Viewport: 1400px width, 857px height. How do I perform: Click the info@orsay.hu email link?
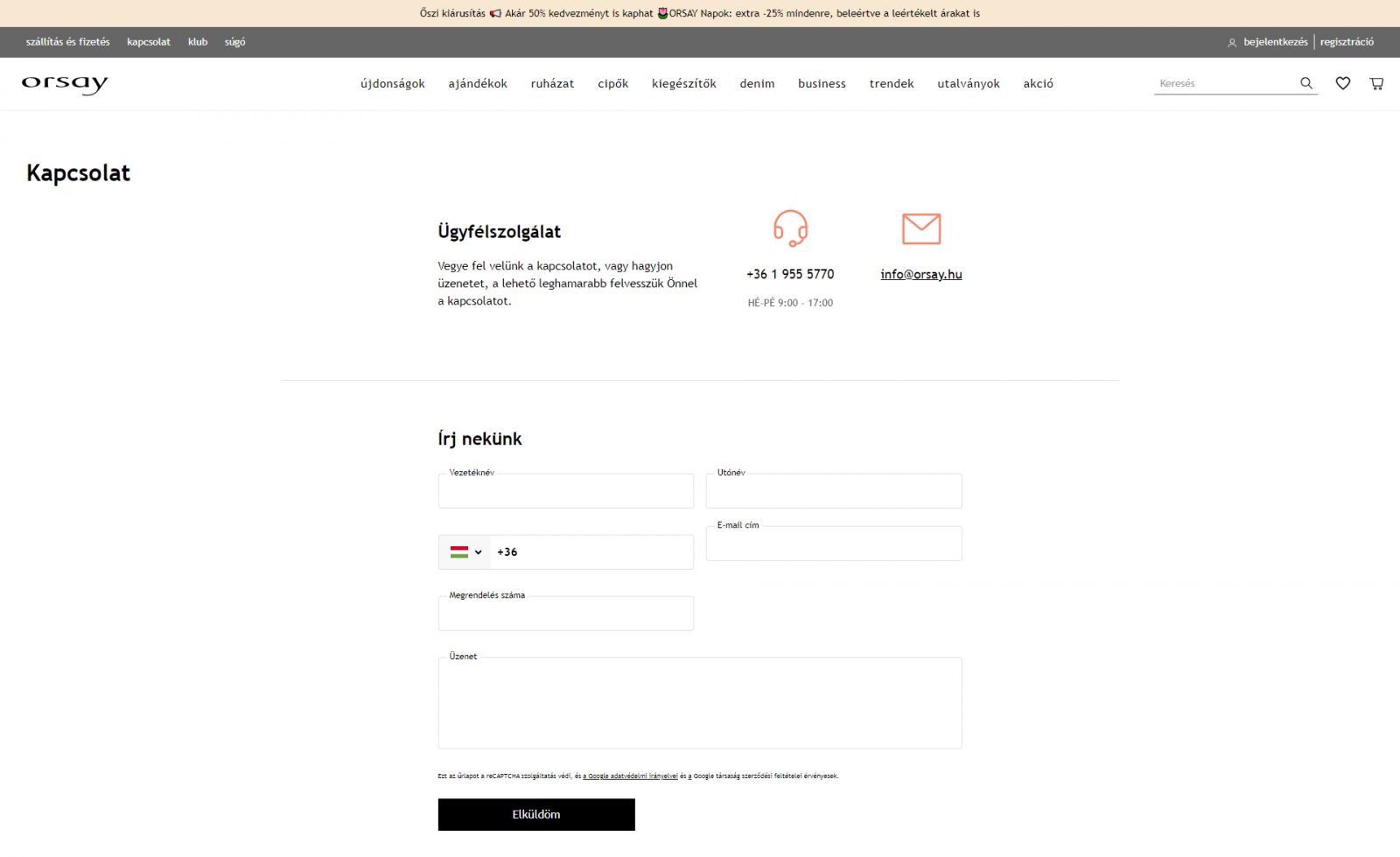pyautogui.click(x=920, y=274)
